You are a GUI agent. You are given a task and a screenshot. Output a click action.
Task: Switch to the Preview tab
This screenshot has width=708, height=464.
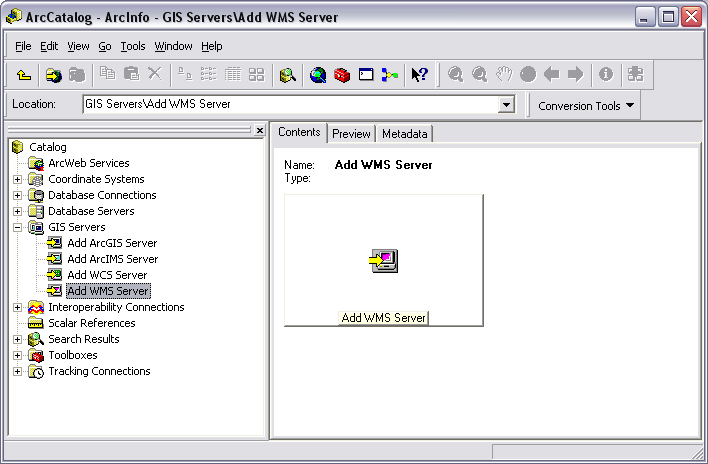(351, 134)
